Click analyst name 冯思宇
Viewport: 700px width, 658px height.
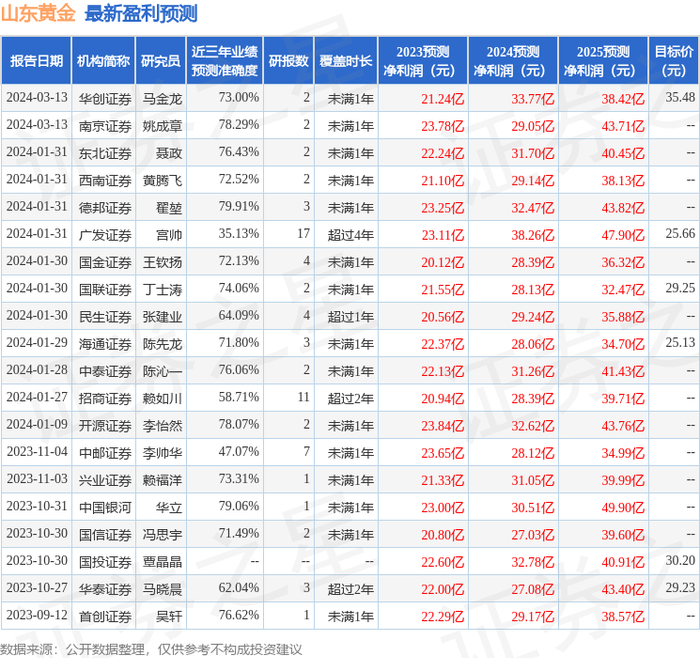tap(162, 534)
